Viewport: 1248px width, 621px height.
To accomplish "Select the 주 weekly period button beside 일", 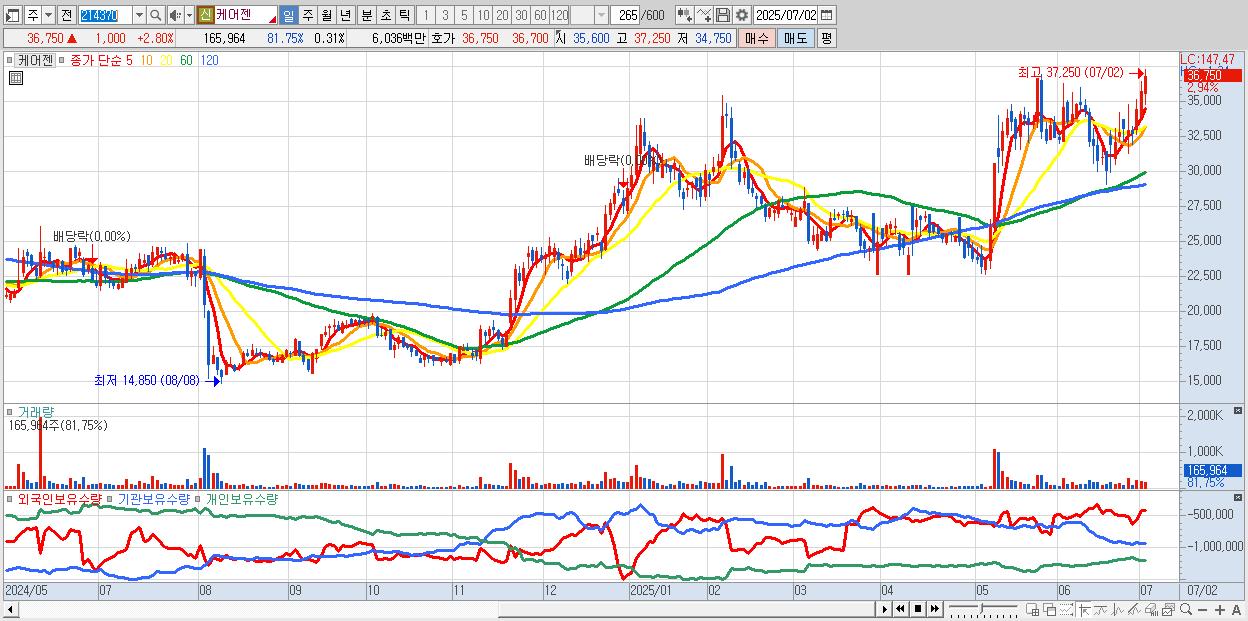I will [307, 15].
